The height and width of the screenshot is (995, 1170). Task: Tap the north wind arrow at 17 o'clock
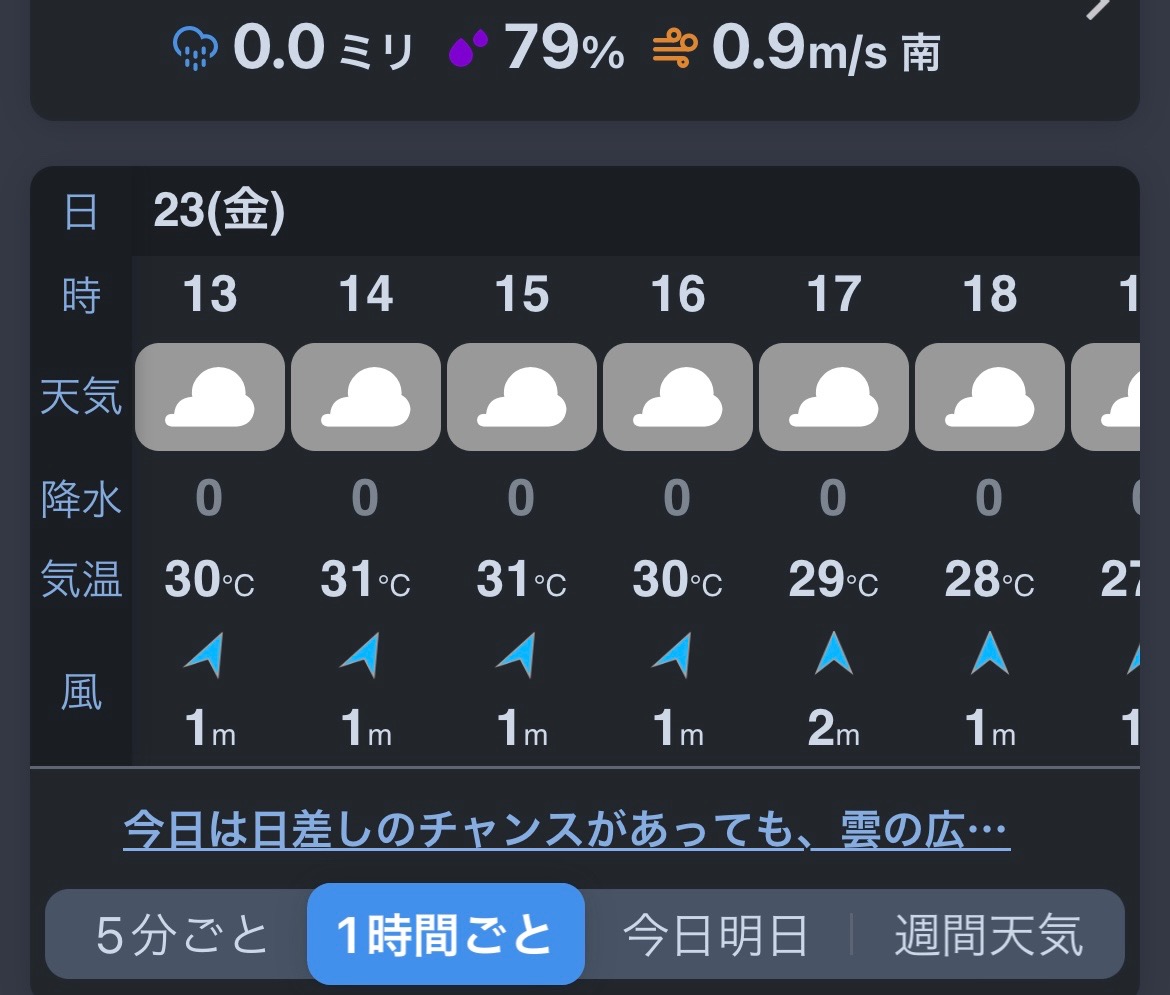(833, 653)
